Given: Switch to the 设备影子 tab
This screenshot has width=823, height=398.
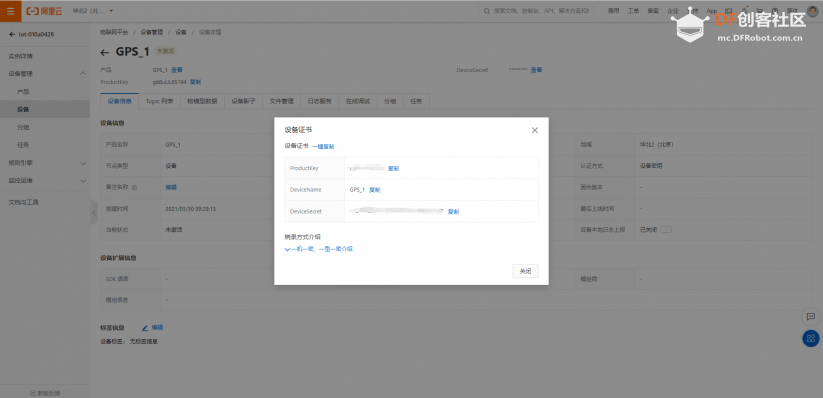Looking at the screenshot, I should click(x=244, y=101).
